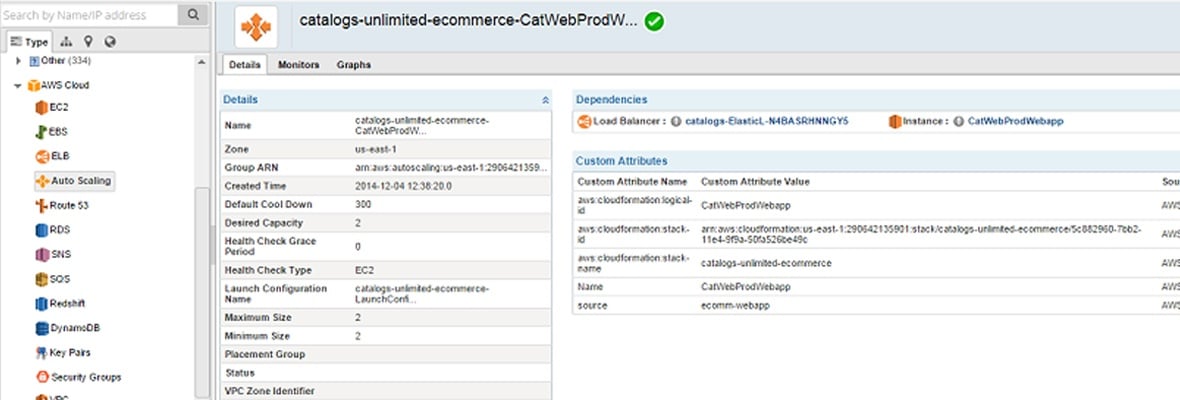
Task: Select the Auto Scaling tree icon
Action: pyautogui.click(x=42, y=181)
